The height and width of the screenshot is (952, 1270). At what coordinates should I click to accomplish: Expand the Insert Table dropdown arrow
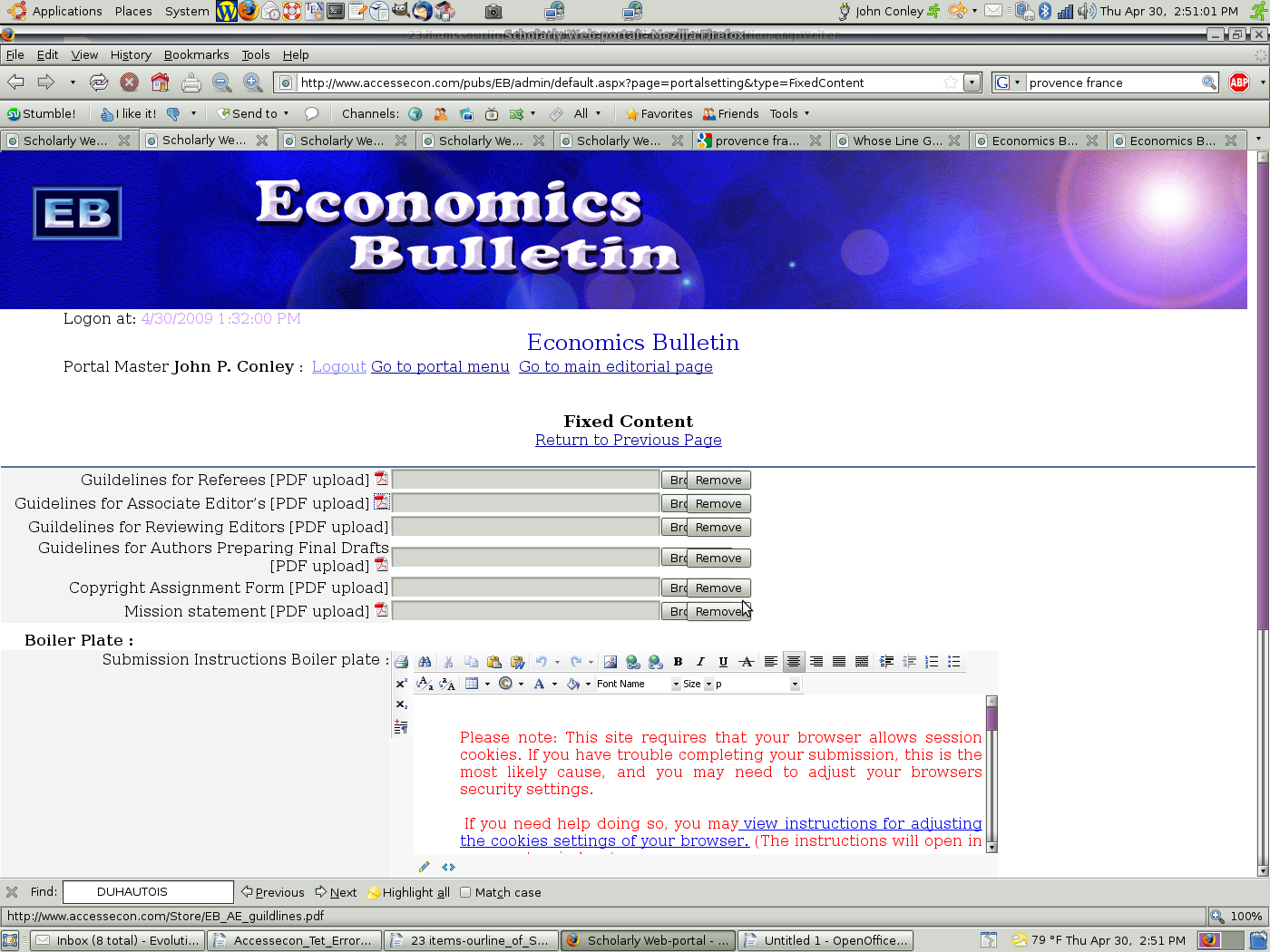487,685
